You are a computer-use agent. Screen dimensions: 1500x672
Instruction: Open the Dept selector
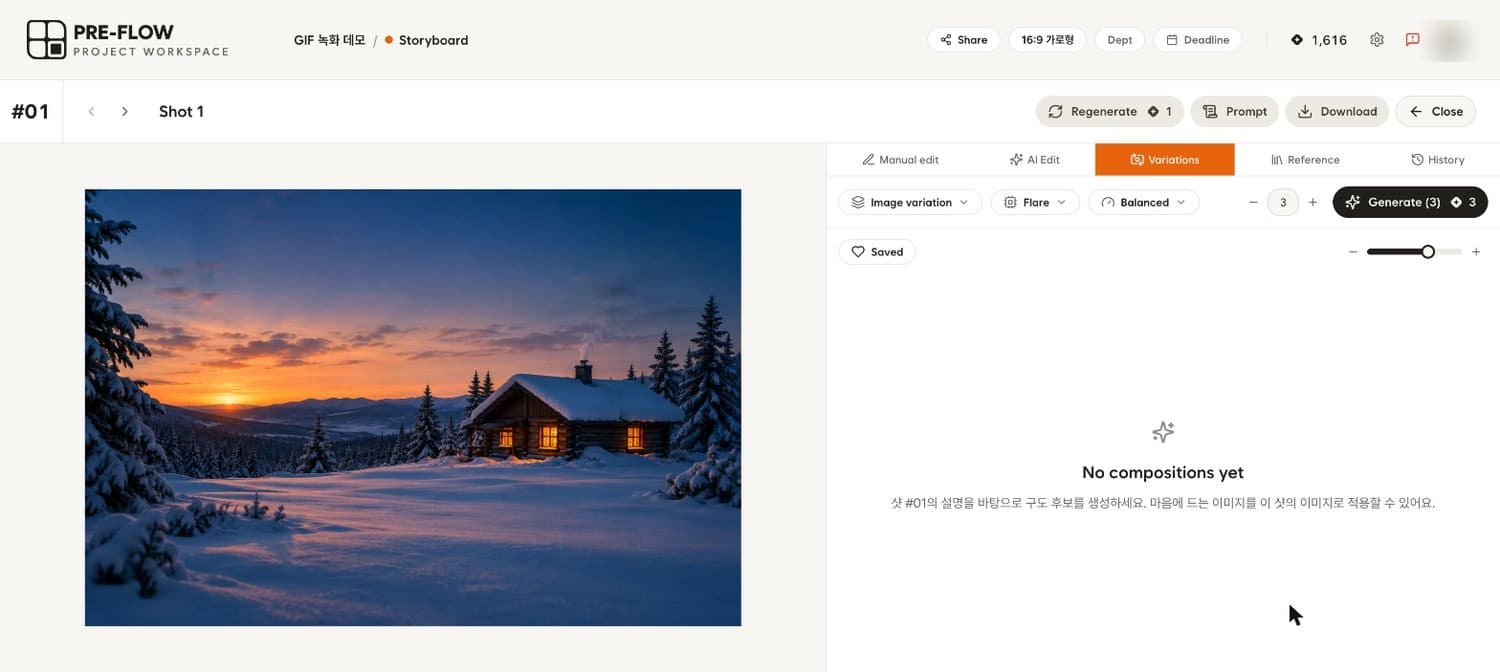point(1120,40)
